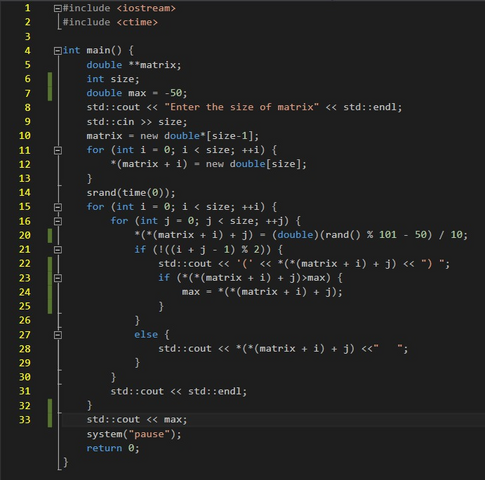Screen dimensions: 485x480
Task: Click on "std::cin" on line 9
Action: click(110, 122)
